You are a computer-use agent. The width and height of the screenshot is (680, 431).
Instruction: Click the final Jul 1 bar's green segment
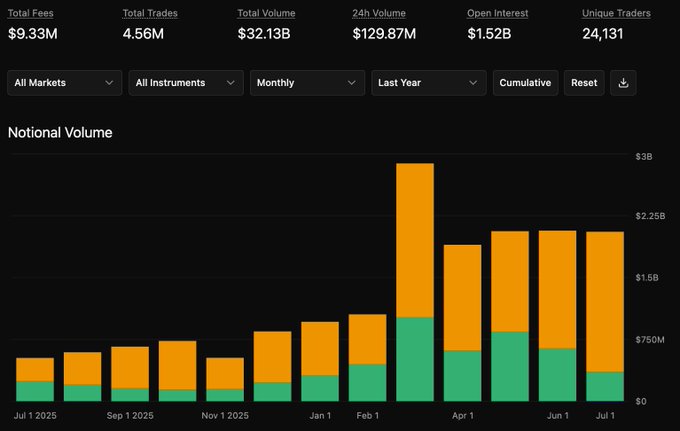point(605,387)
